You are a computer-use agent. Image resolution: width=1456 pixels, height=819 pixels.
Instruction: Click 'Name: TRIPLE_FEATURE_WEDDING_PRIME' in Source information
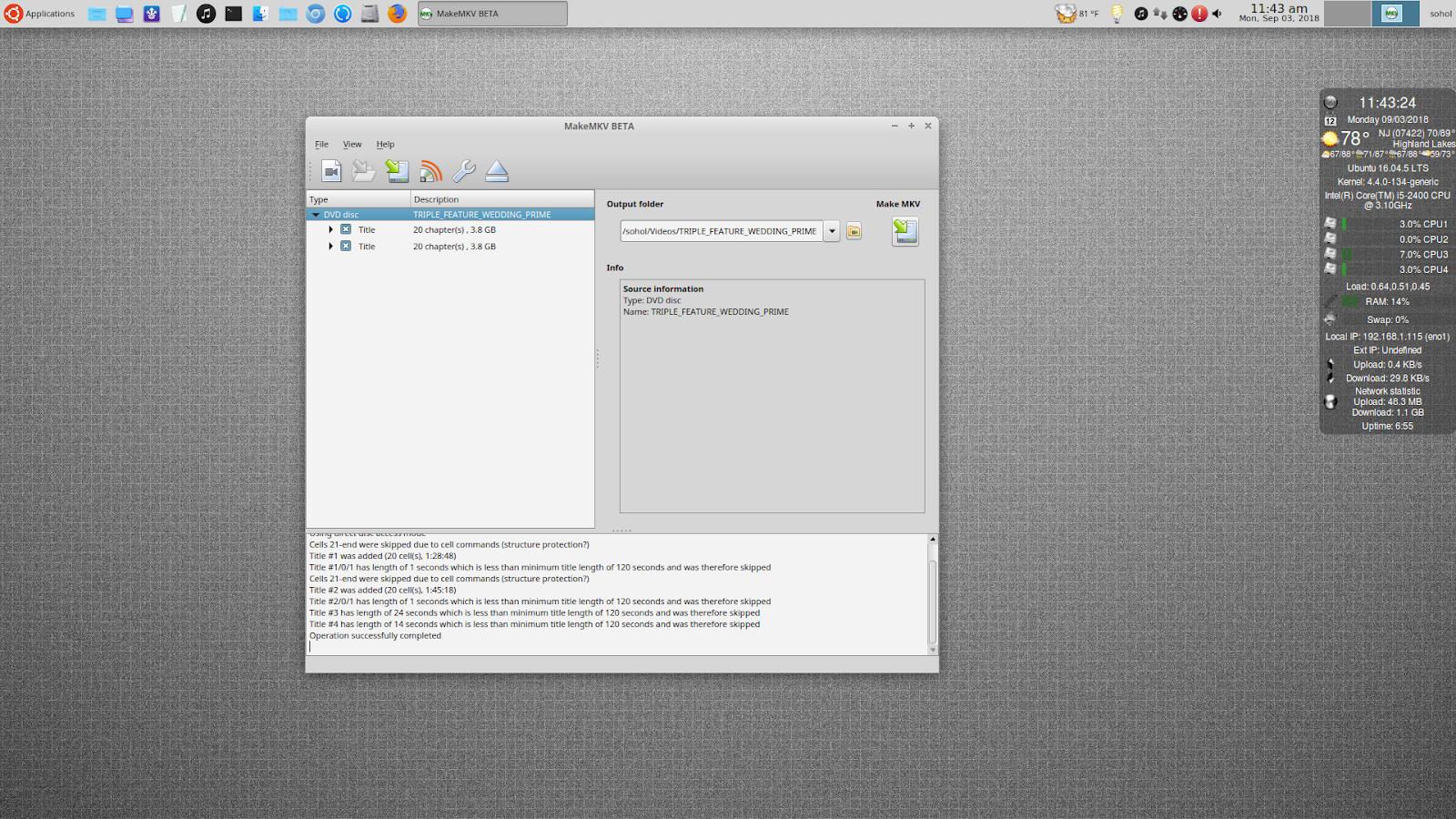pyautogui.click(x=706, y=311)
